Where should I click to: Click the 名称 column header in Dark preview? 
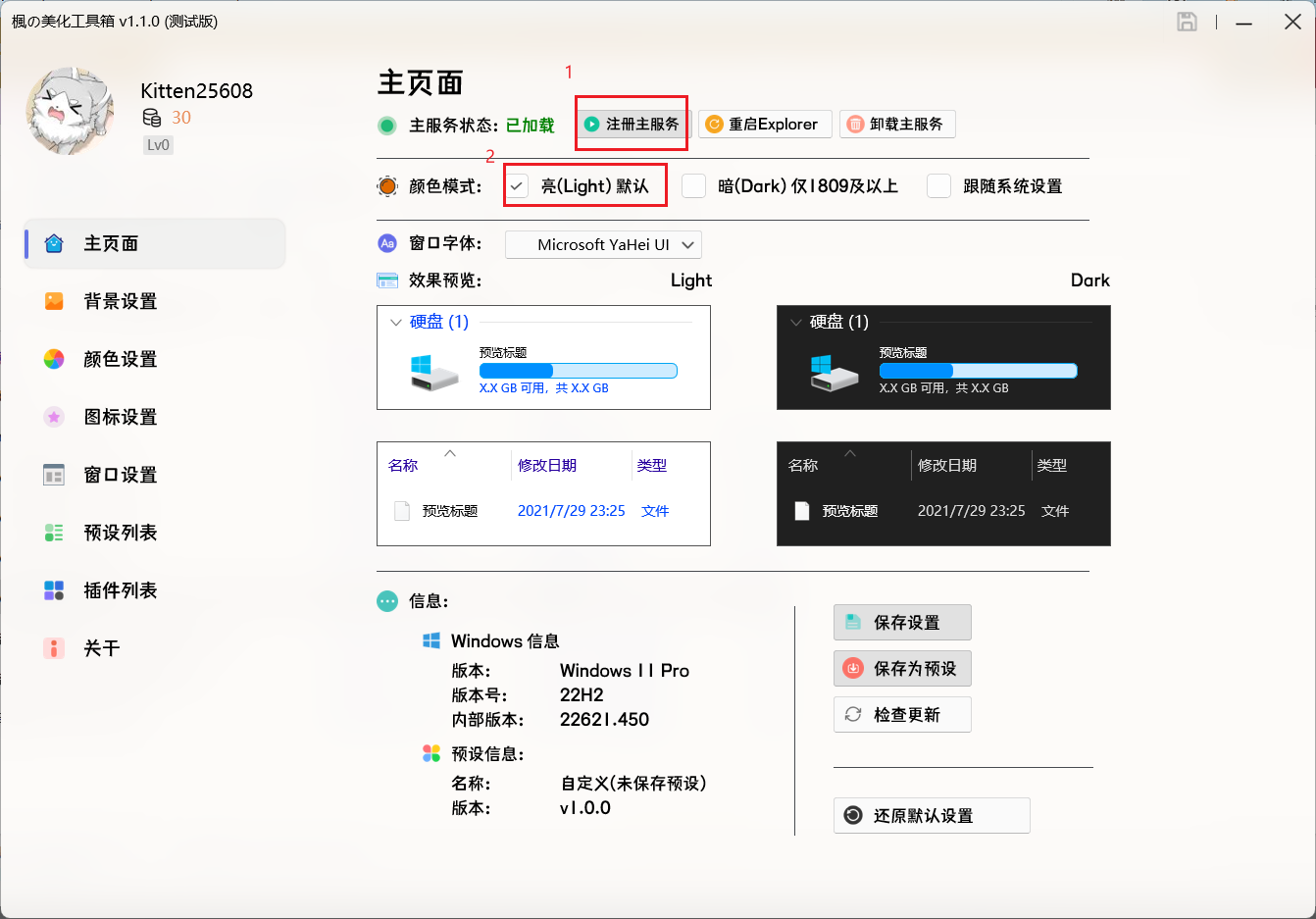(x=803, y=466)
